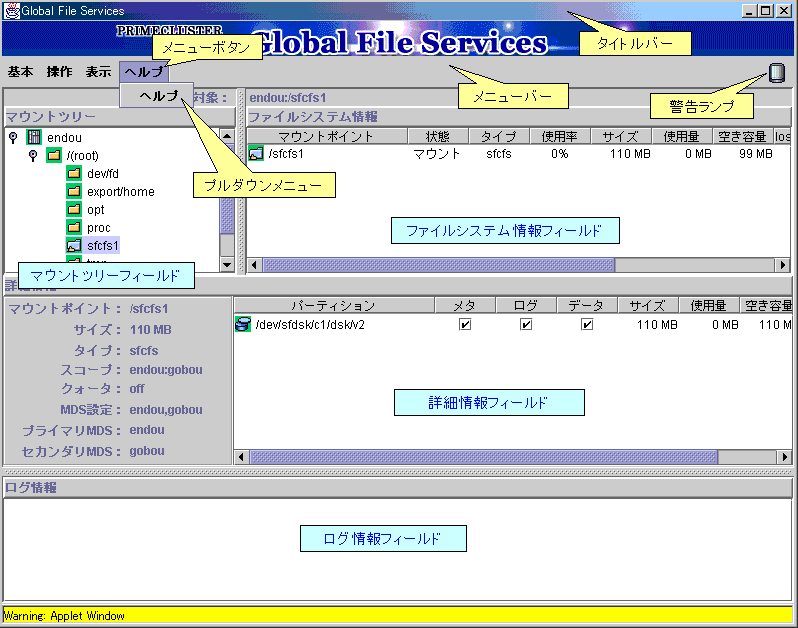
Task: Click the export/home folder icon
Action: click(74, 191)
